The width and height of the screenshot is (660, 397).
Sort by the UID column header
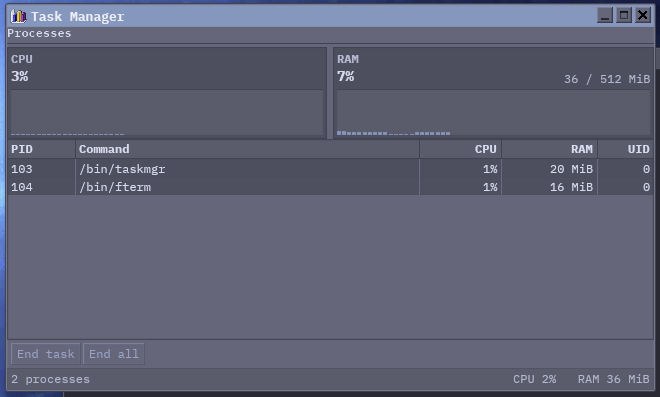click(625, 149)
